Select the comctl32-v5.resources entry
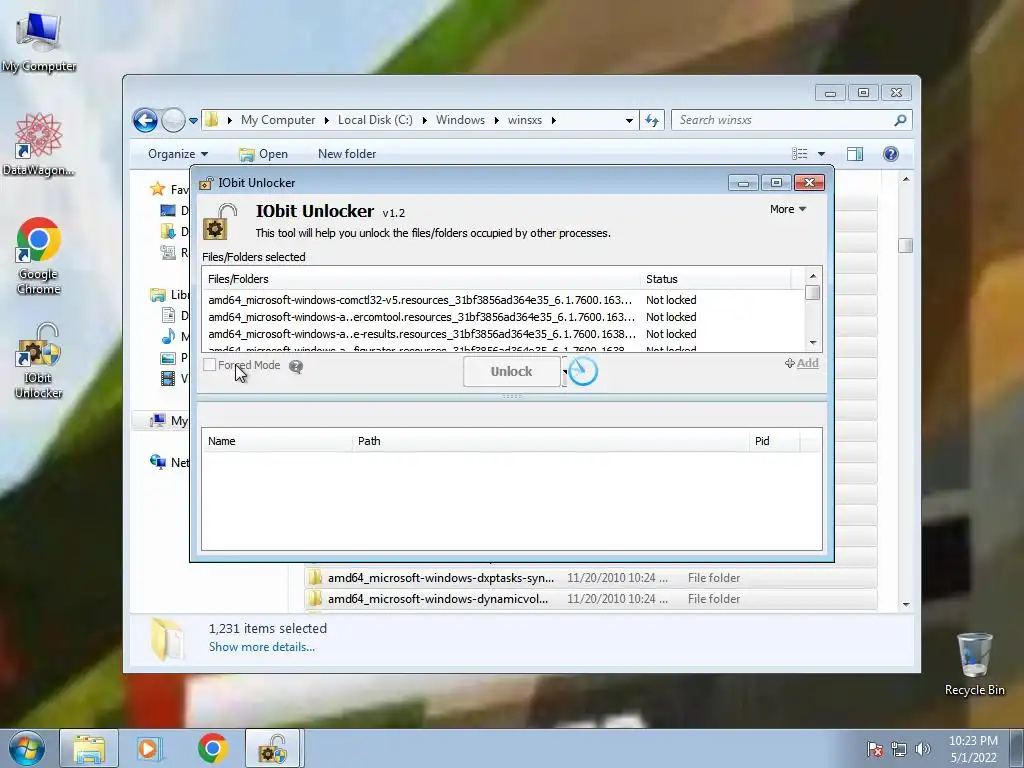Image resolution: width=1024 pixels, height=768 pixels. [504, 300]
